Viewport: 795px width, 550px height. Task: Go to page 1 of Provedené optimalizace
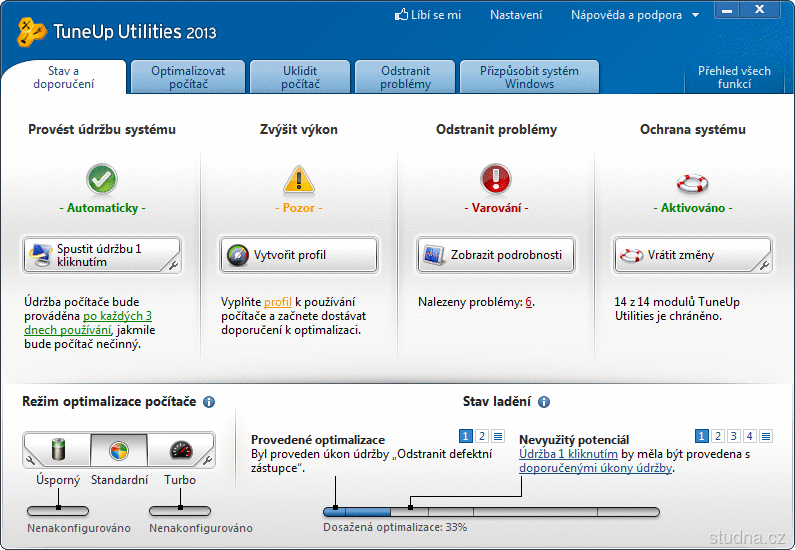[465, 436]
